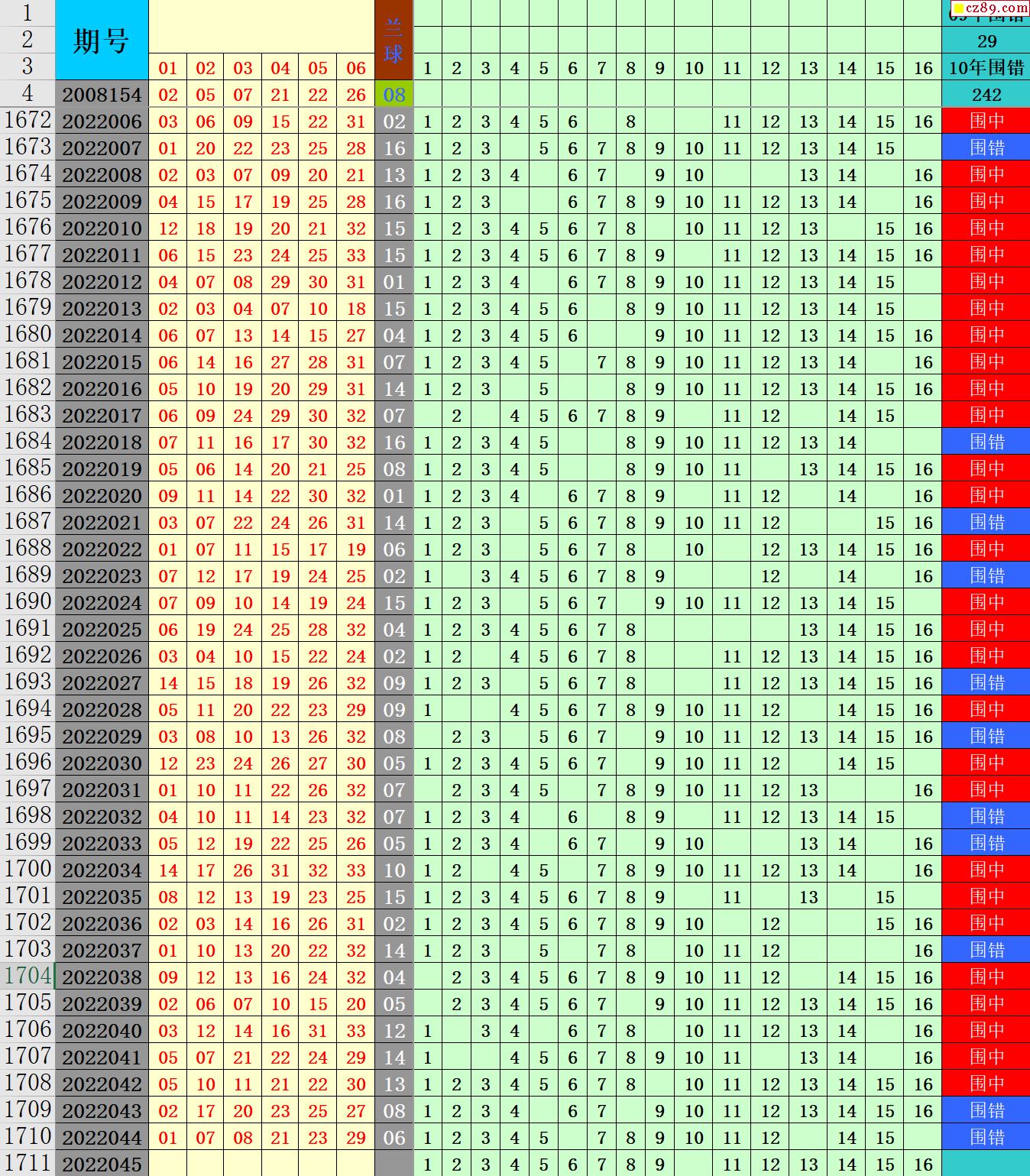1030x1176 pixels.
Task: Select the blue-ball column header 16
Action: (923, 68)
